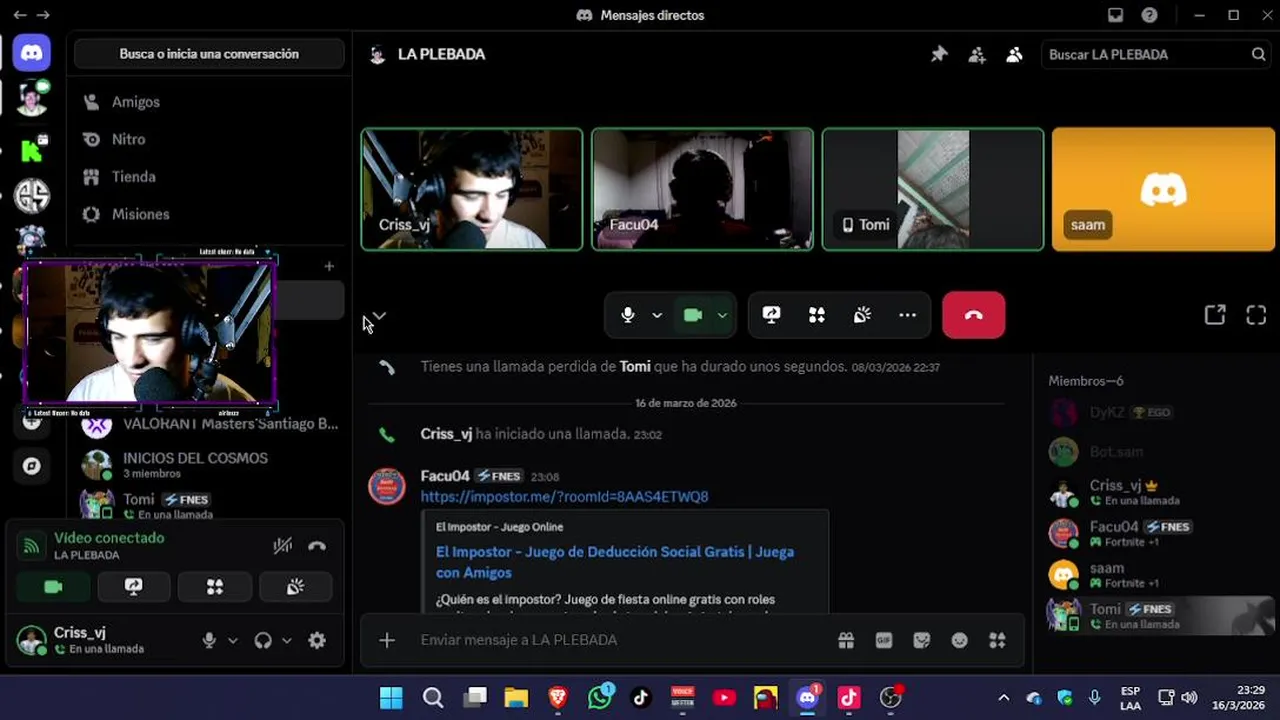Screen dimensions: 1280x720
Task: Select Facu04 video tile
Action: (702, 189)
